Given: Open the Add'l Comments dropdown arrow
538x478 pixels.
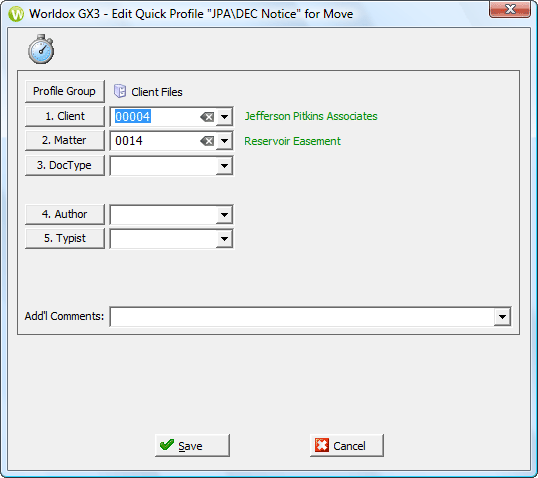Looking at the screenshot, I should tap(502, 317).
